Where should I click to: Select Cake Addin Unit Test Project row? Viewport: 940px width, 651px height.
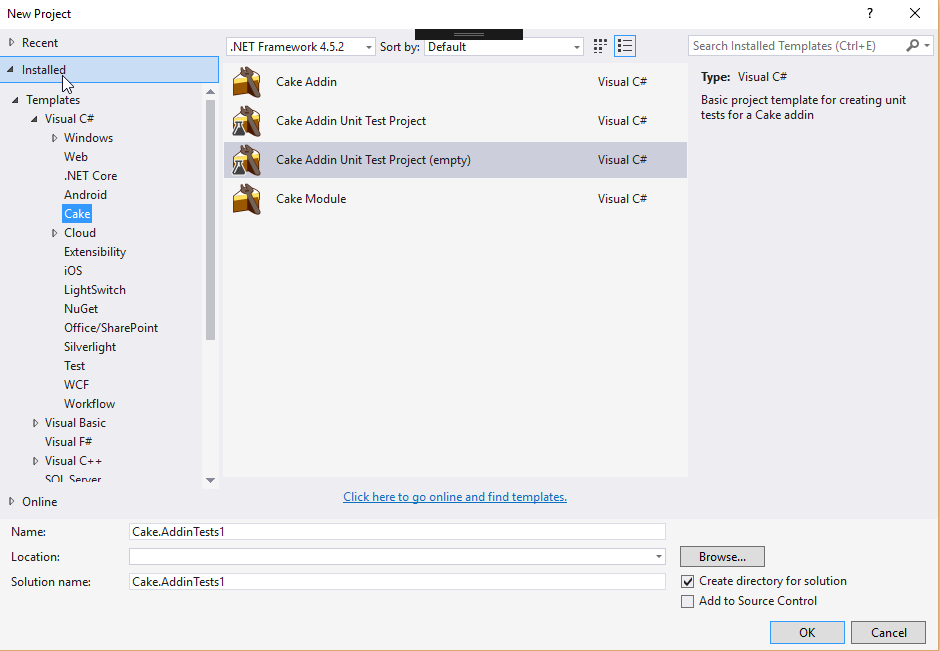456,121
